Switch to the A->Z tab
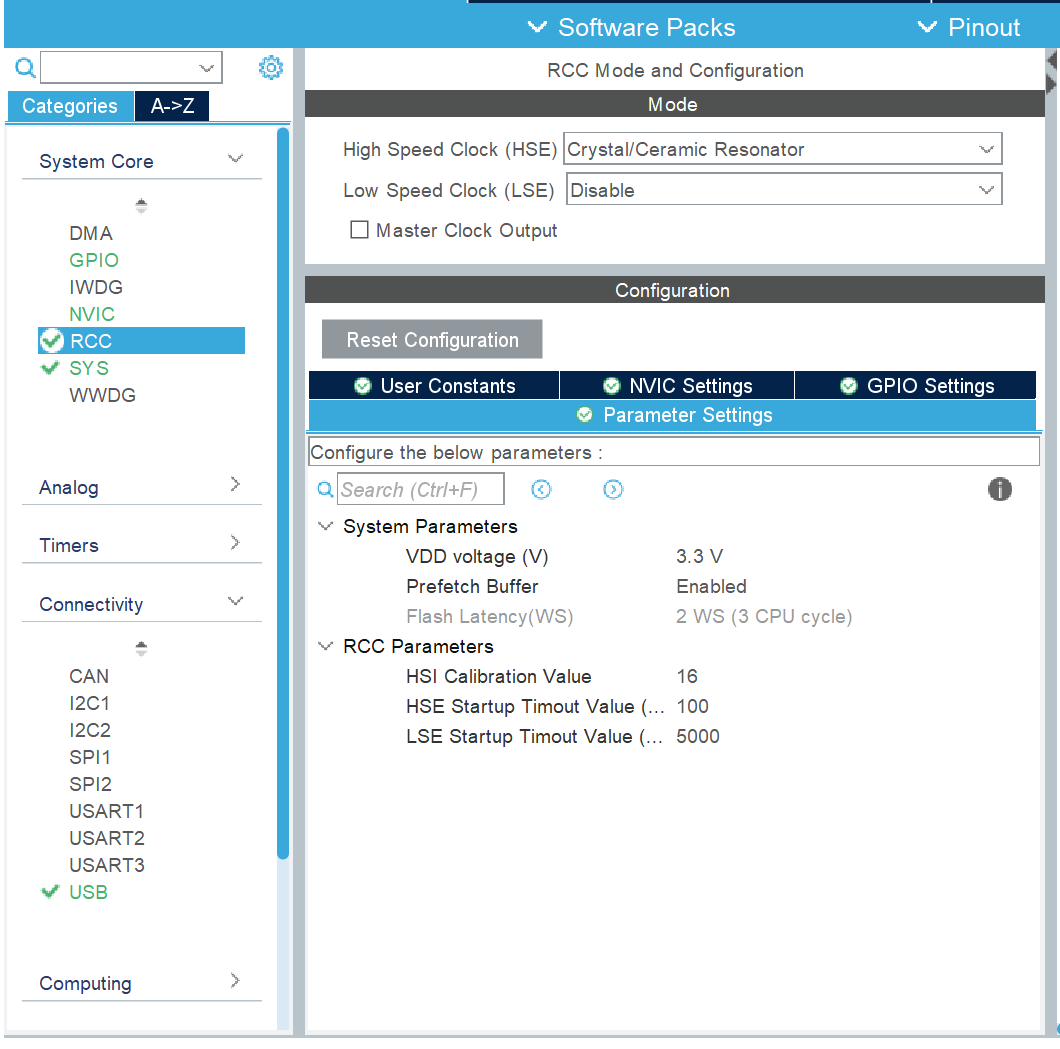 click(172, 106)
